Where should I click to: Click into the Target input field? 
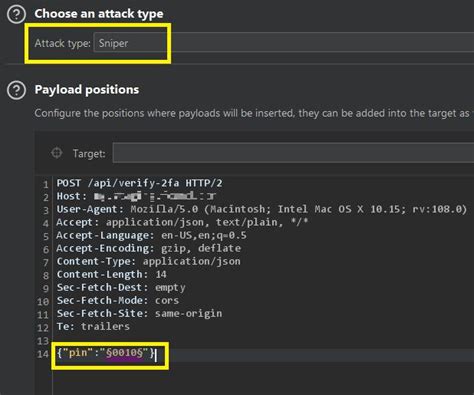click(293, 153)
